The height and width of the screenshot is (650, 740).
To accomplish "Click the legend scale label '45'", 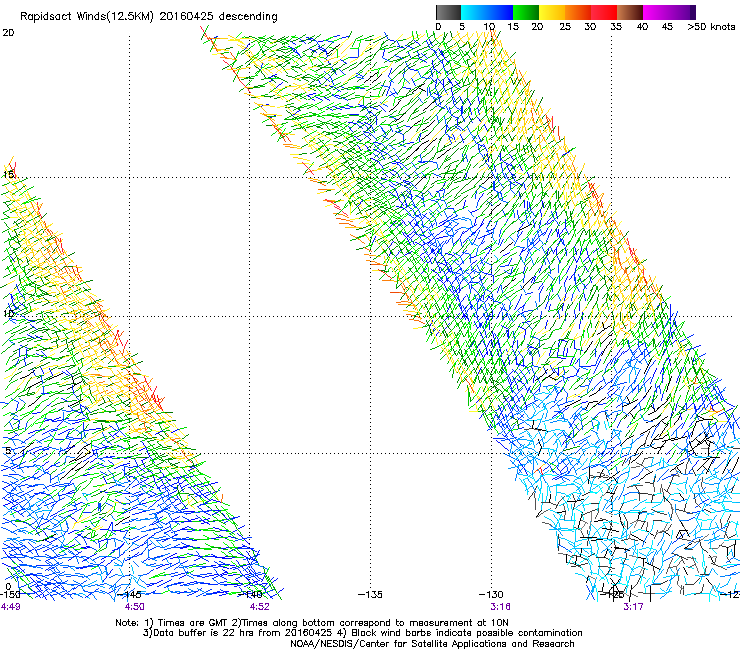I will click(x=667, y=27).
